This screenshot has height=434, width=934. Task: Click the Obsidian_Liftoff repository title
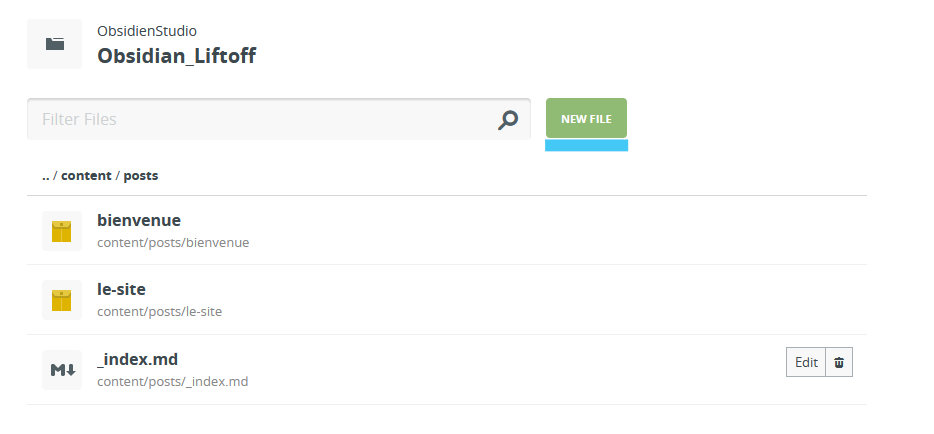coord(176,56)
